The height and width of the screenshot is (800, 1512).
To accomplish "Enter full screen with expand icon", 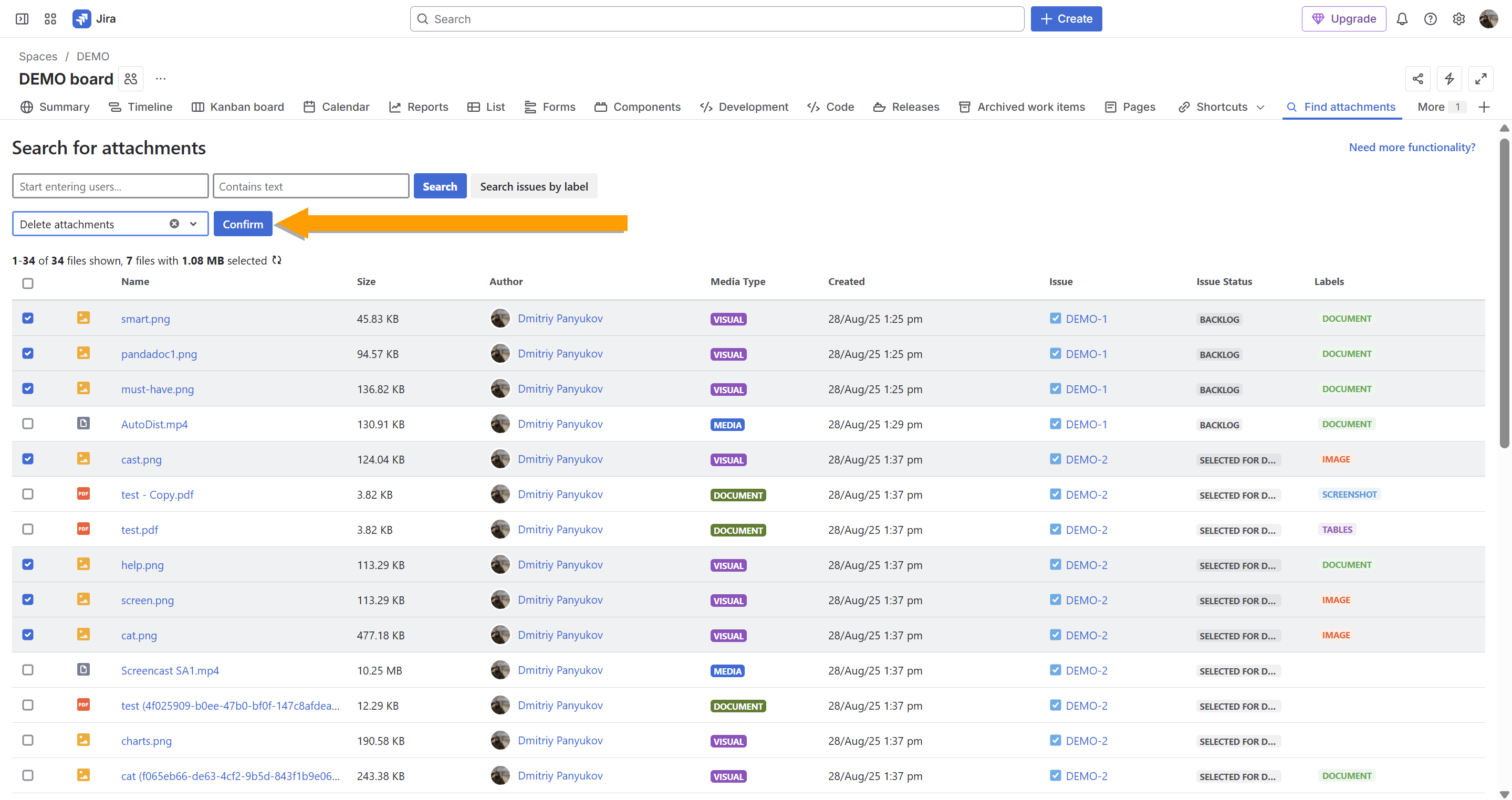I will tap(1480, 79).
